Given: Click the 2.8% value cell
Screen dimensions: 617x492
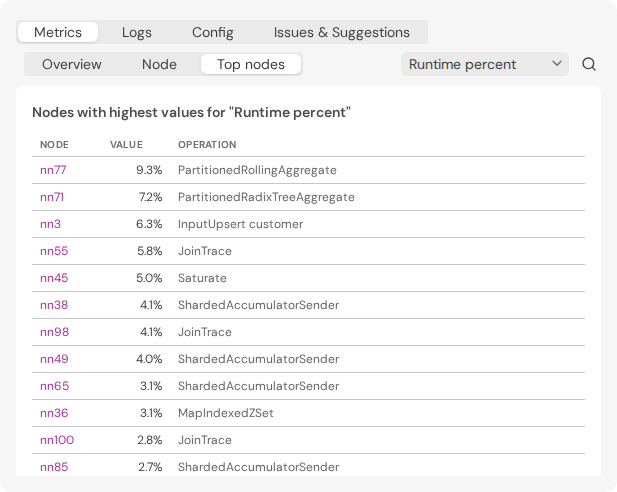Looking at the screenshot, I should 150,440.
